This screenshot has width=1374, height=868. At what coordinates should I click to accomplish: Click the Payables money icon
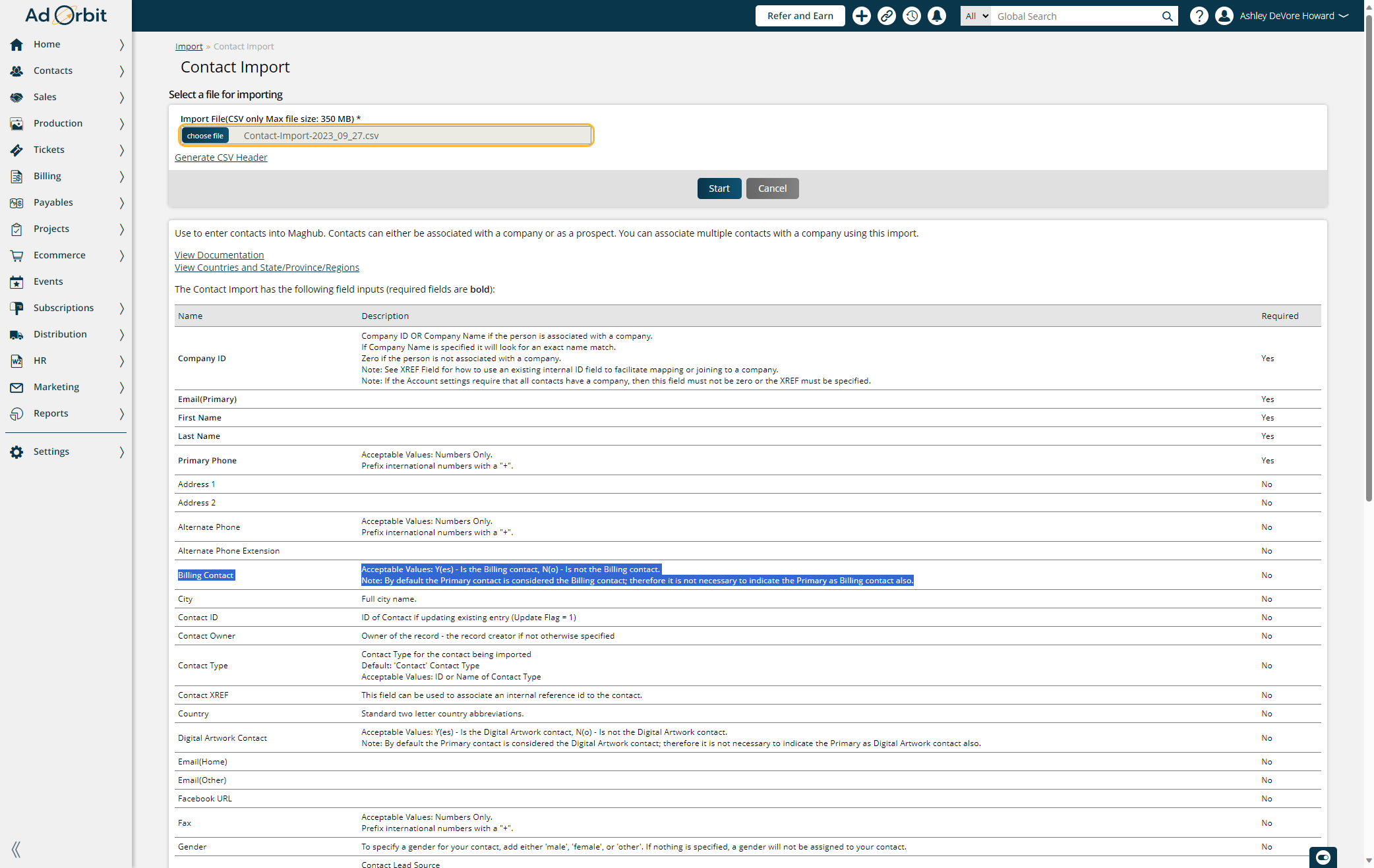click(x=16, y=202)
